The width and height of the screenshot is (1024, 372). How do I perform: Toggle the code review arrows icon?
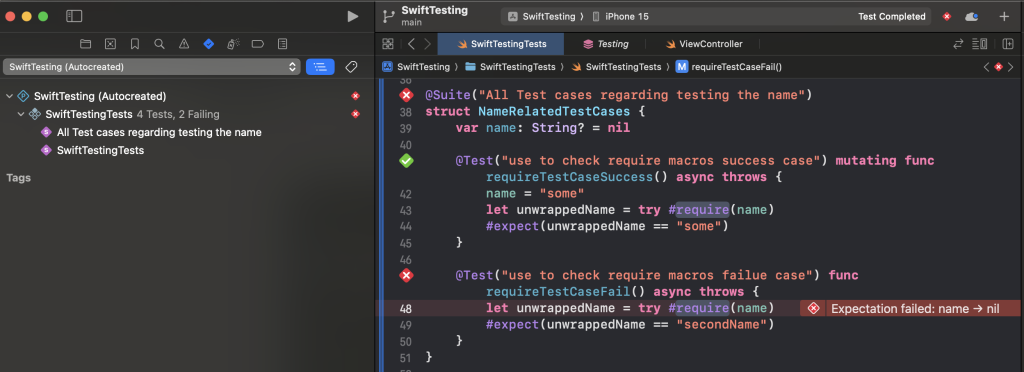pyautogui.click(x=958, y=44)
